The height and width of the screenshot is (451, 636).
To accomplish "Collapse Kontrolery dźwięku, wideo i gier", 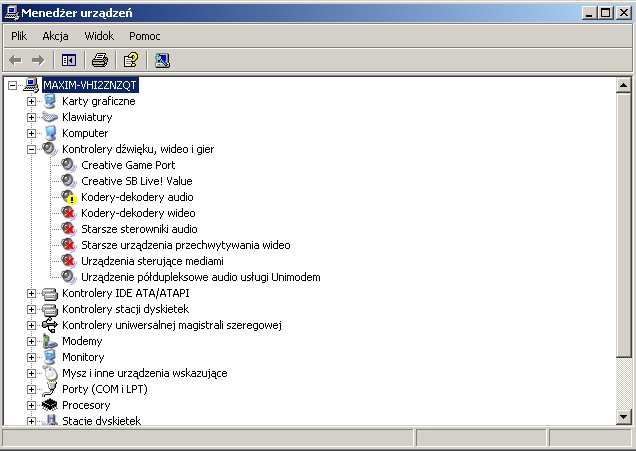I will tap(31, 149).
